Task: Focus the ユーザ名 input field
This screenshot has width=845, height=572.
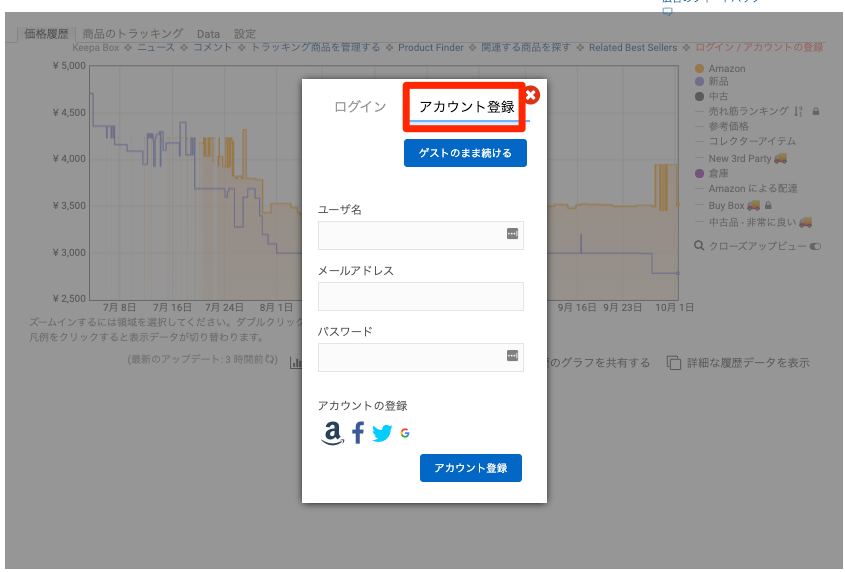Action: [x=420, y=236]
